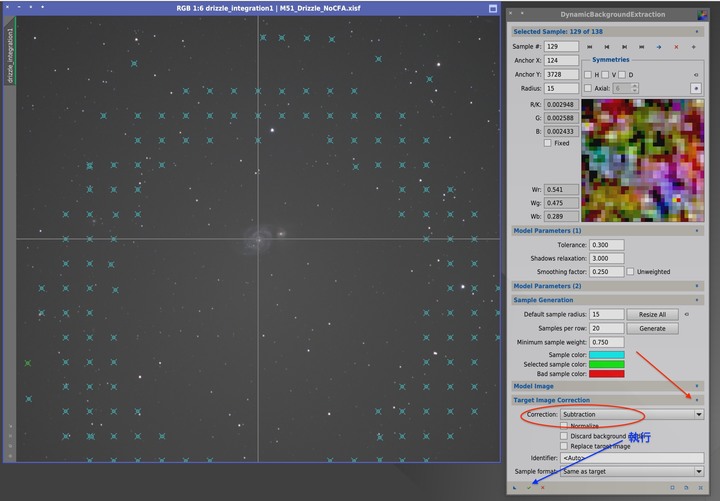Screen dimensions: 720x501
Task: Click the Sample # field
Action: click(561, 47)
